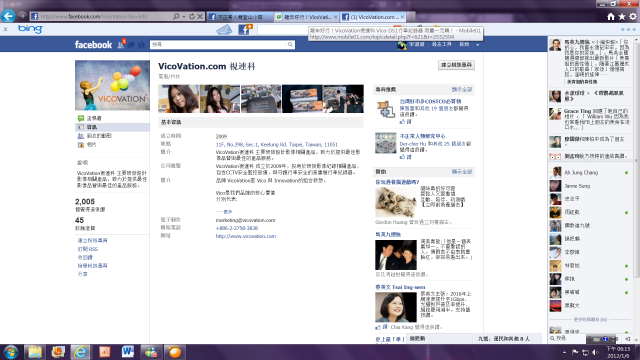Screen dimensions: 640x360
Task: Click marketing@vicovation.com email text
Action: click(245, 220)
